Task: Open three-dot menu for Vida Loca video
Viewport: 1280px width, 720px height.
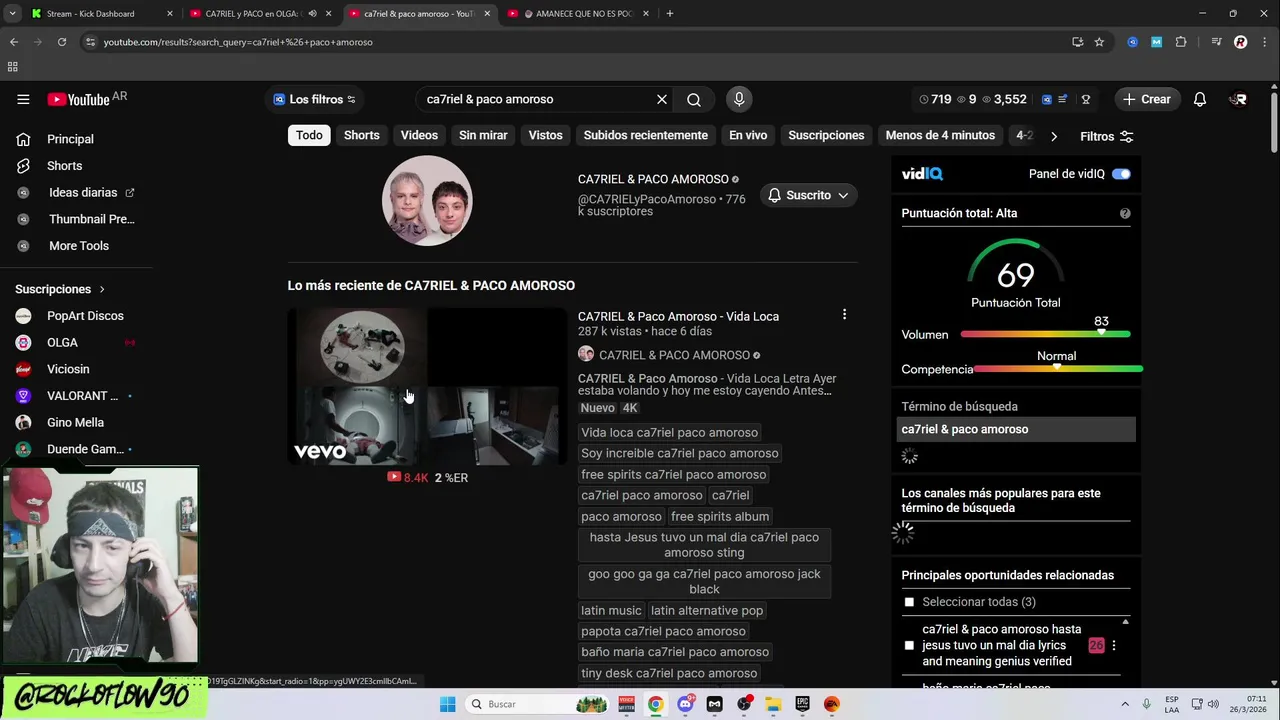Action: (x=844, y=315)
